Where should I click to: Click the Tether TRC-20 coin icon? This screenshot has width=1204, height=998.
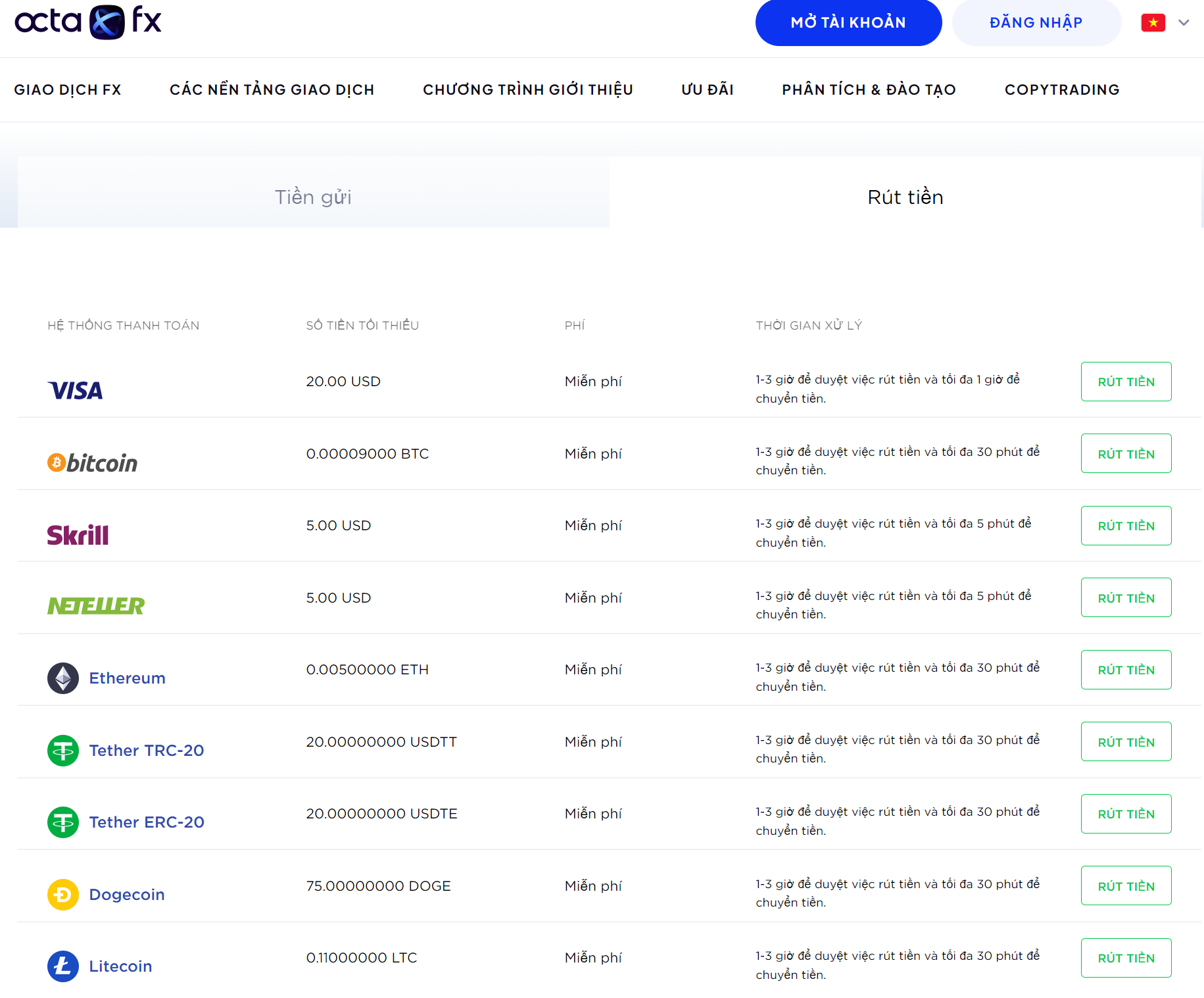[x=63, y=751]
